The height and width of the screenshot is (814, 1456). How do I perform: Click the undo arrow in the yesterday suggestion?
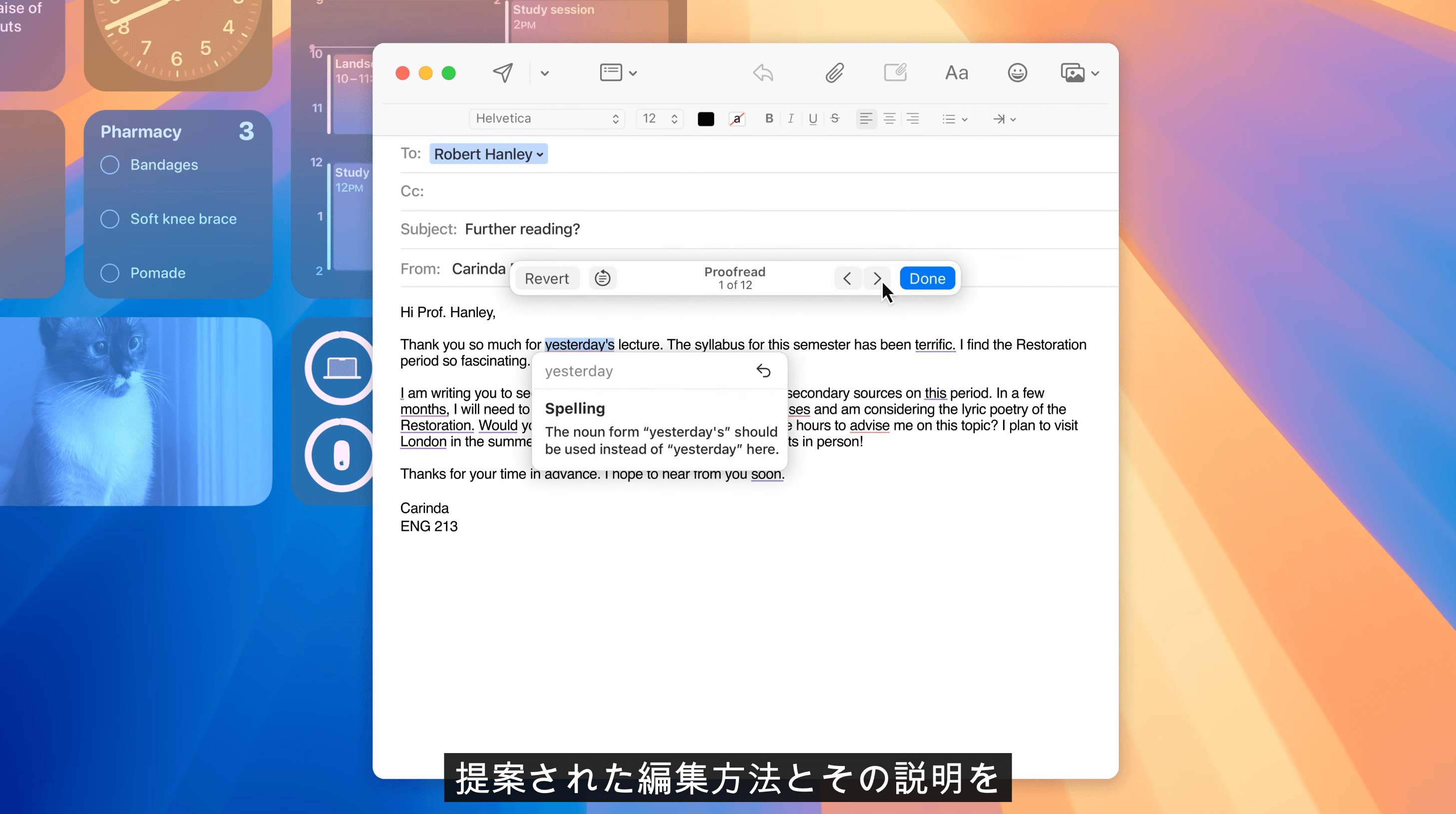pos(763,371)
